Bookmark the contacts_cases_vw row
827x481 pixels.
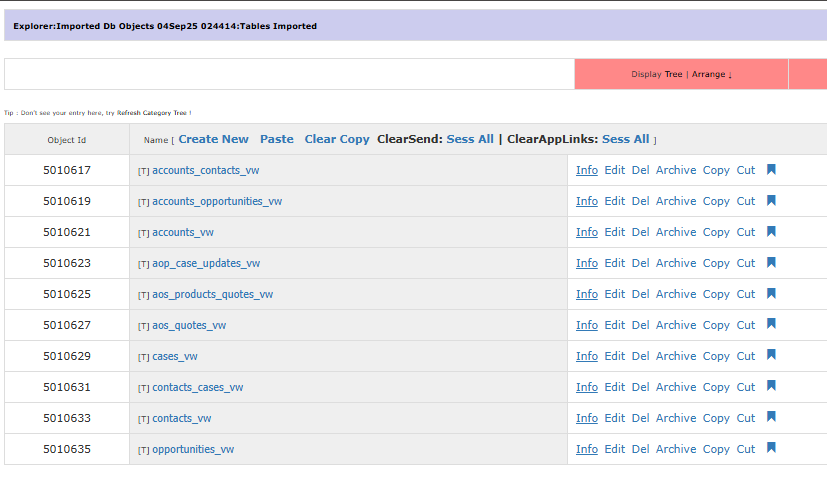771,387
